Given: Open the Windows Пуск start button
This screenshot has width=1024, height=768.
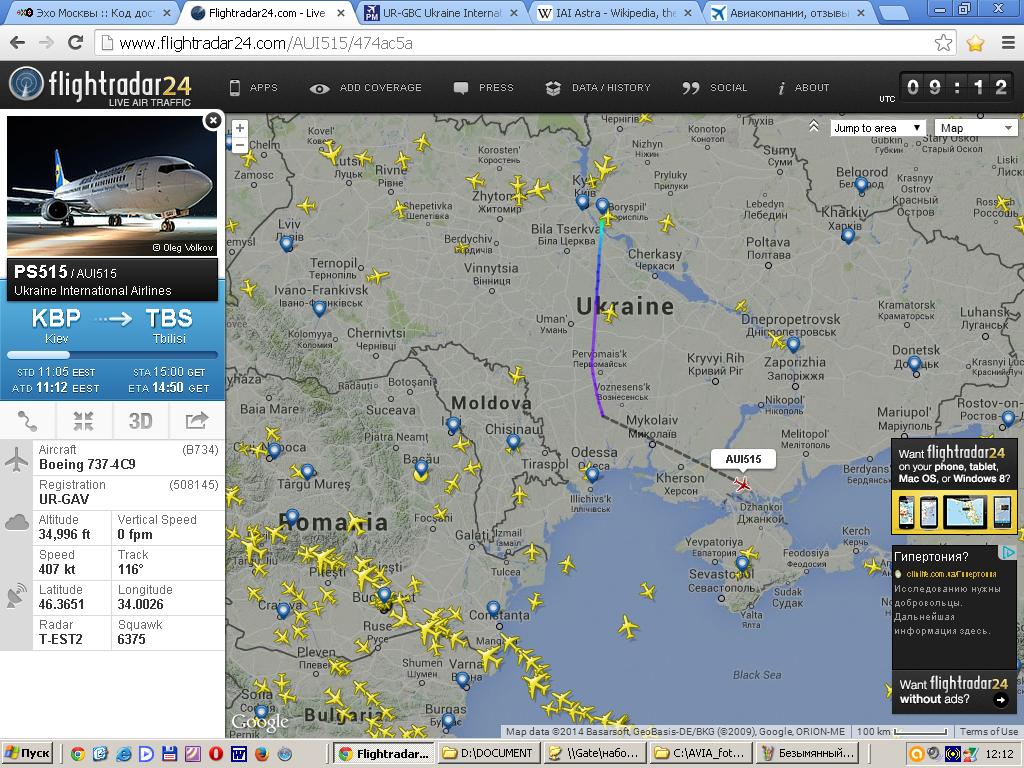Looking at the screenshot, I should coord(28,753).
